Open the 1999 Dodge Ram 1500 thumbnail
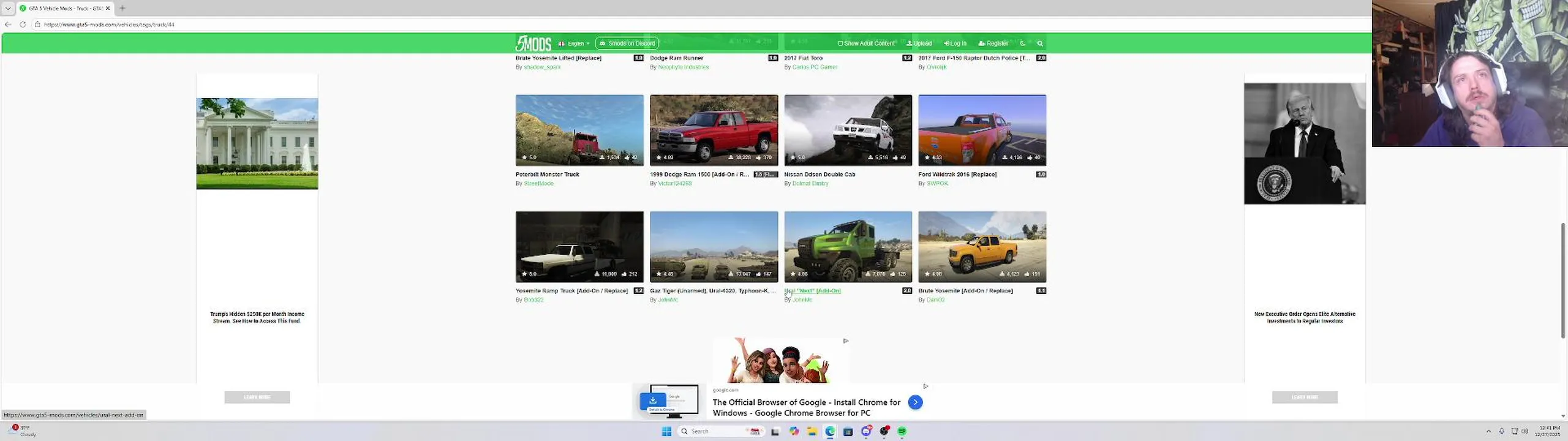Viewport: 1568px width, 441px height. click(714, 130)
